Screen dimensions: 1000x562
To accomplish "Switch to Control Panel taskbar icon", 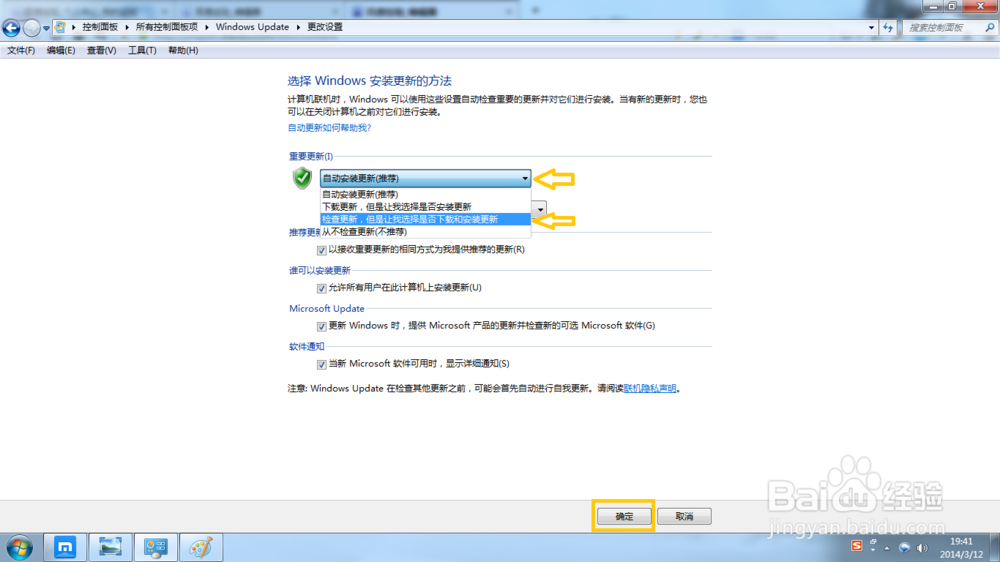I will (x=156, y=547).
